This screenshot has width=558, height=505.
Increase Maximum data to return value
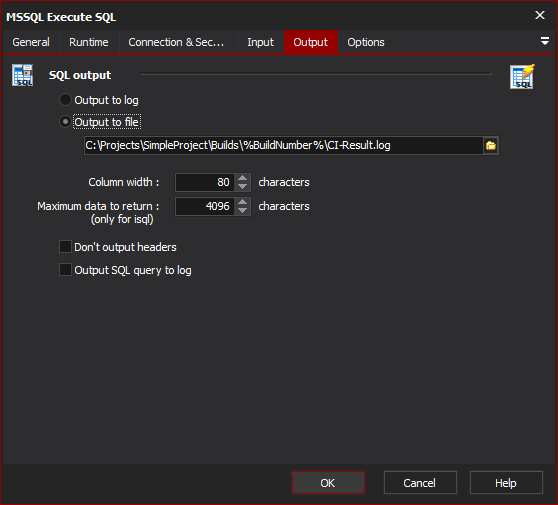point(243,202)
